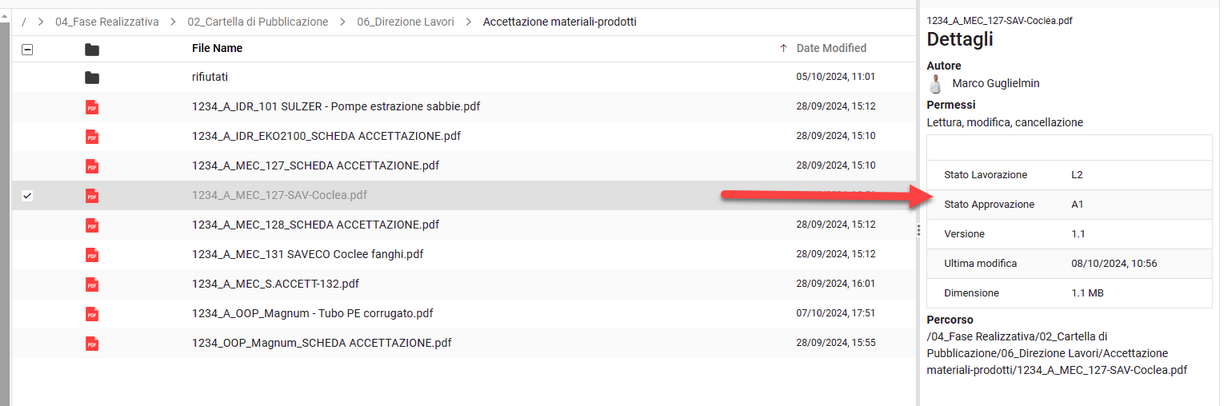Image resolution: width=1232 pixels, height=406 pixels.
Task: Uncheck the 1234_A_MEC_127-SAV-Coclea.pdf row checkbox
Action: pos(27,195)
